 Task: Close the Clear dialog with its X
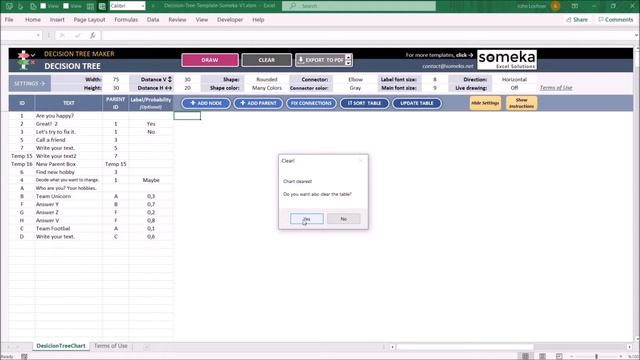coord(361,161)
